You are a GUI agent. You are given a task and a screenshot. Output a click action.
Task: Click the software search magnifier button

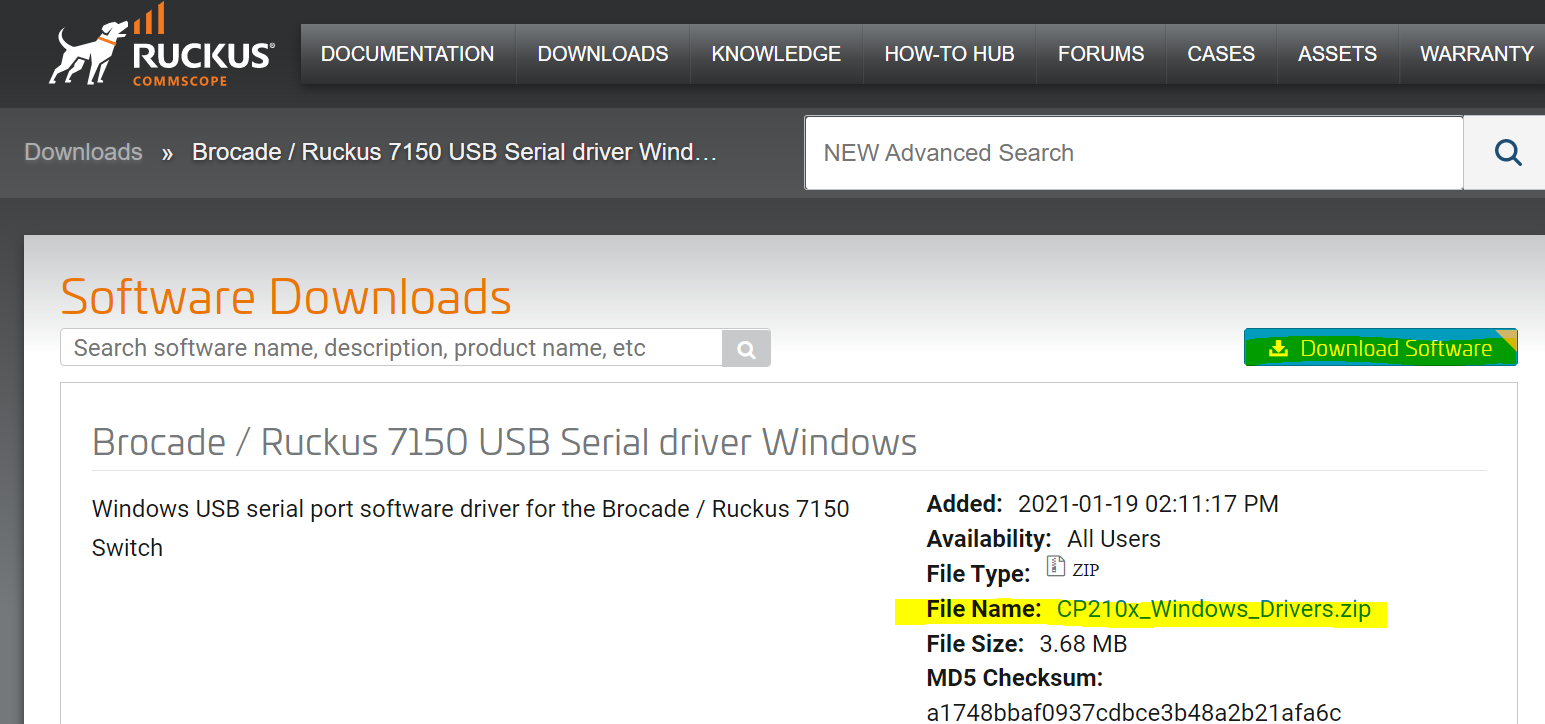coord(746,348)
